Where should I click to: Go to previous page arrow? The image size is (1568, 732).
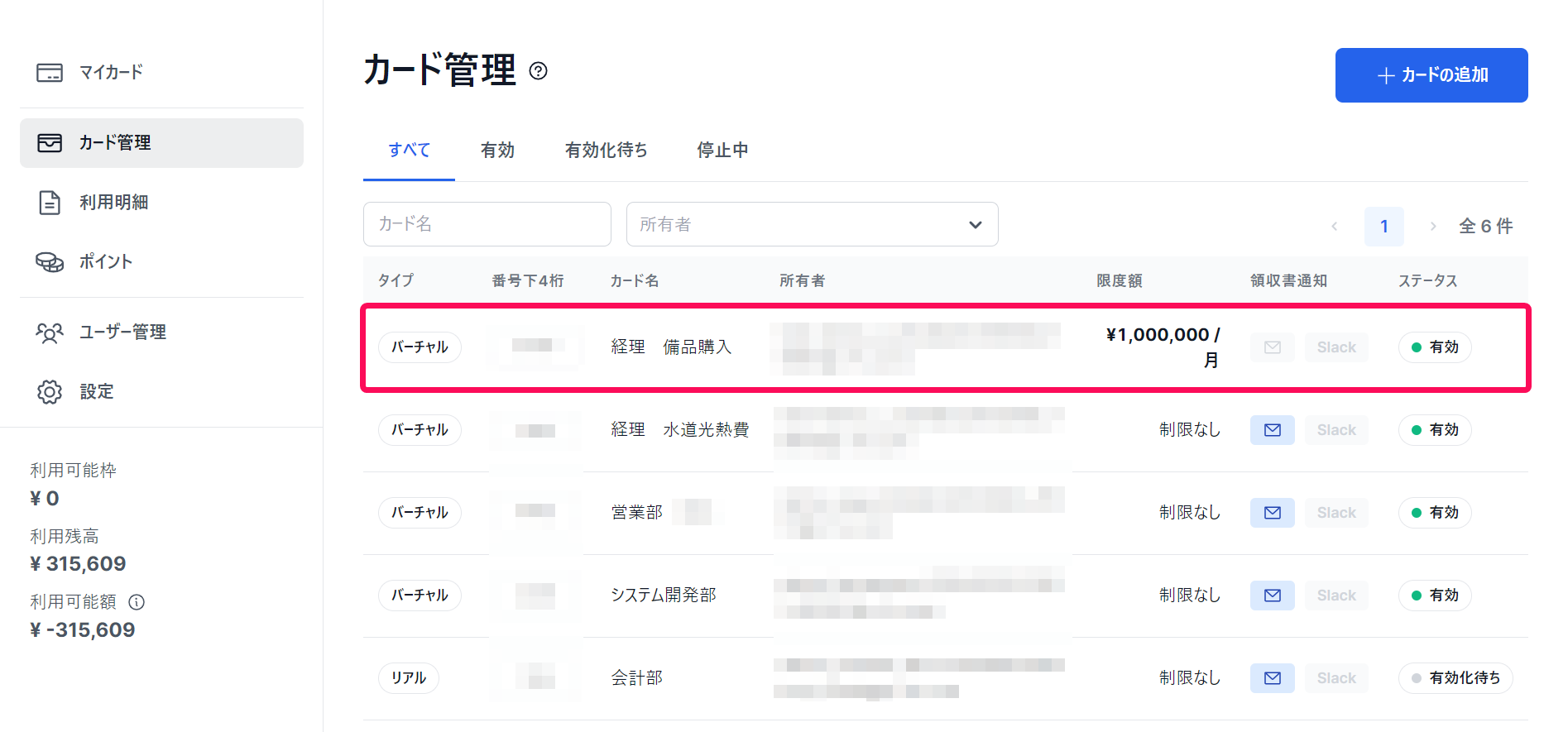(1334, 226)
